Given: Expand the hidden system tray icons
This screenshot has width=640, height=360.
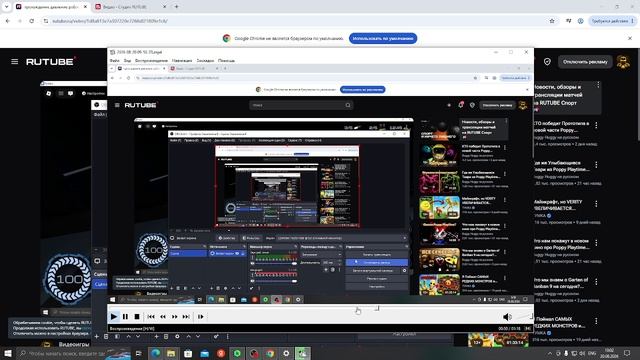Looking at the screenshot, I should tap(549, 353).
